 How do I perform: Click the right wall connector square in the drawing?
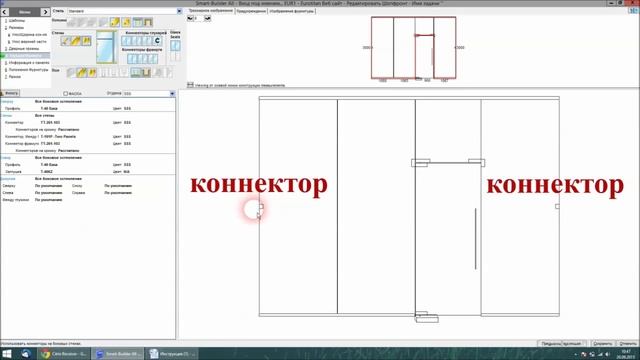(x=557, y=207)
